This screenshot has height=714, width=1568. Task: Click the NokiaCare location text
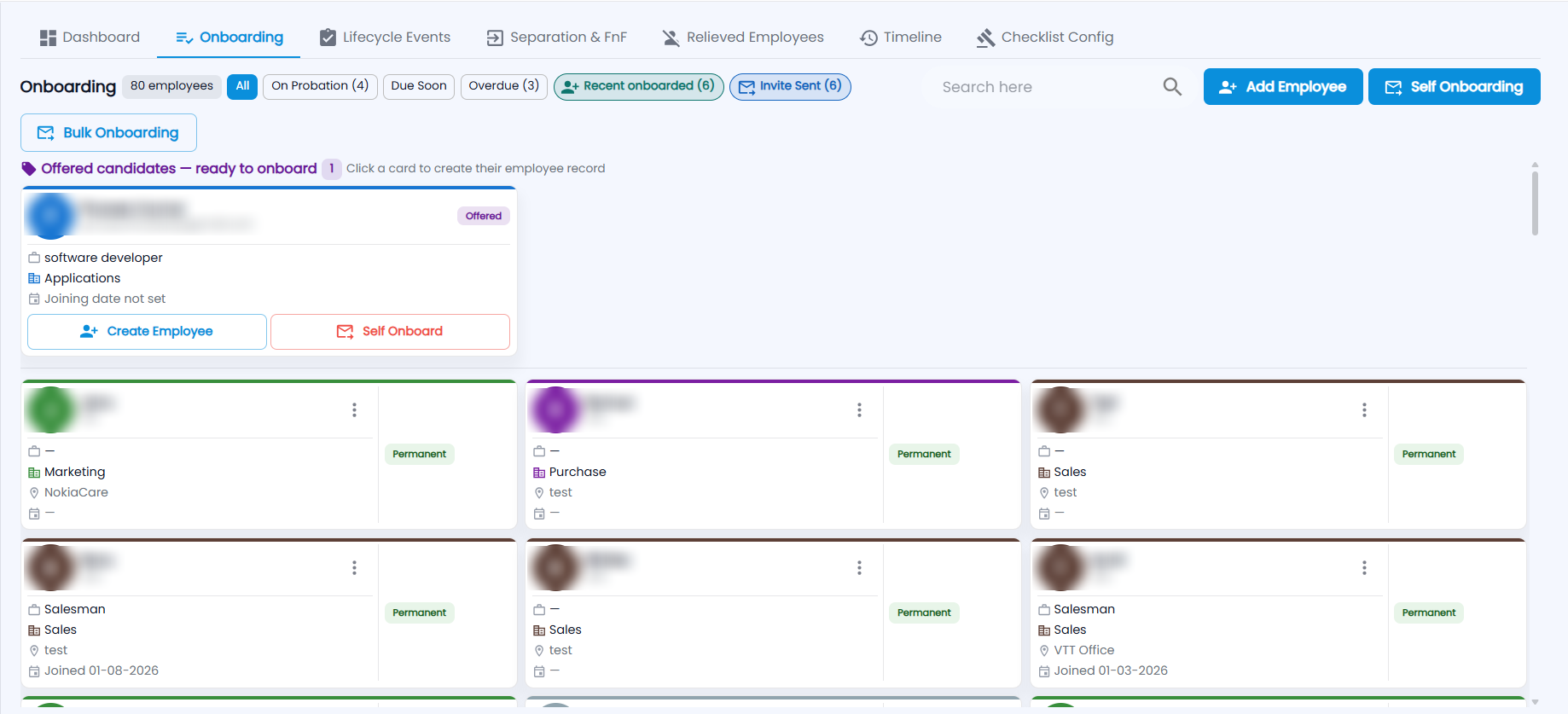click(76, 493)
